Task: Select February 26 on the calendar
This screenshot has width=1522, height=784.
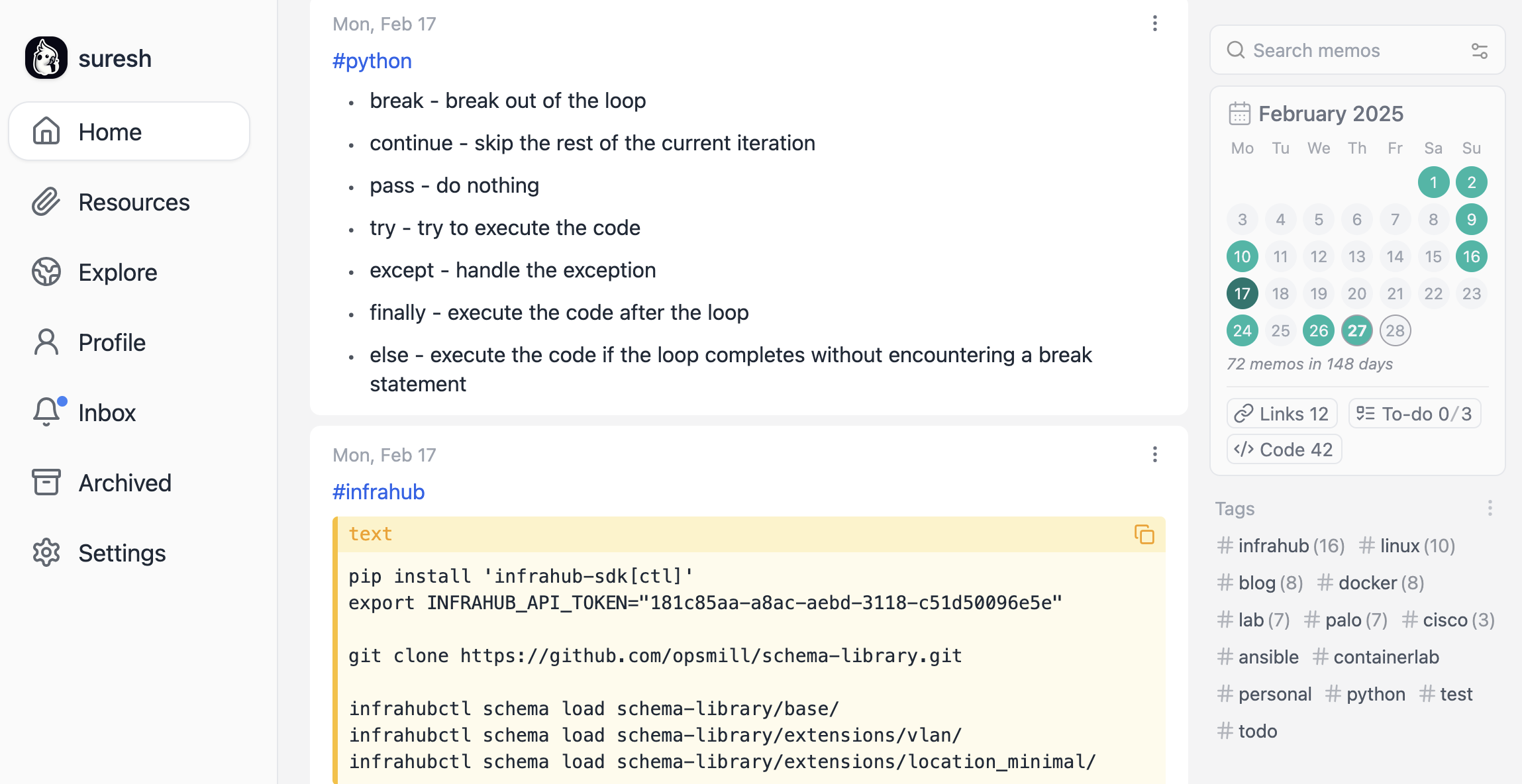Action: click(x=1318, y=330)
